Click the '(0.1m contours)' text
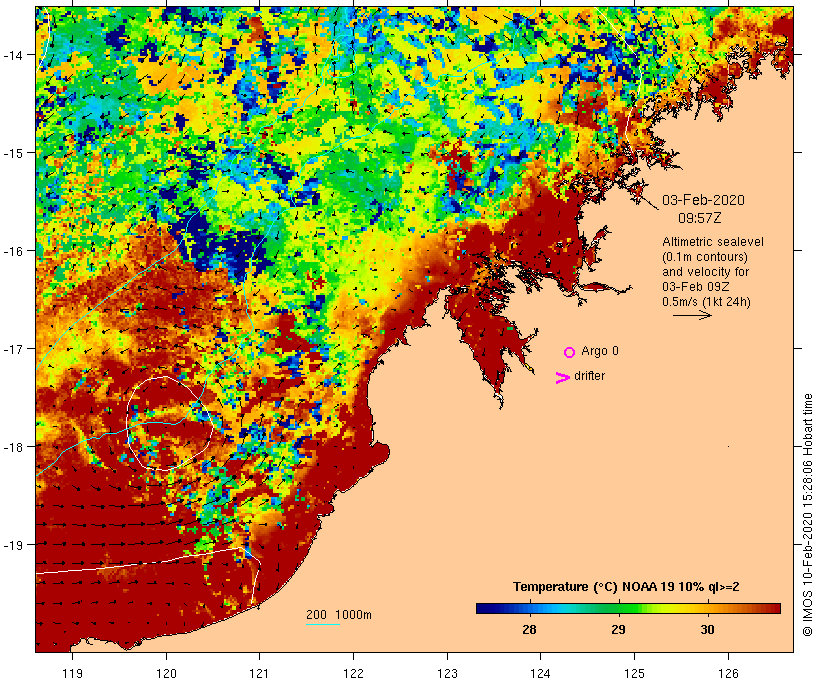 pyautogui.click(x=704, y=257)
